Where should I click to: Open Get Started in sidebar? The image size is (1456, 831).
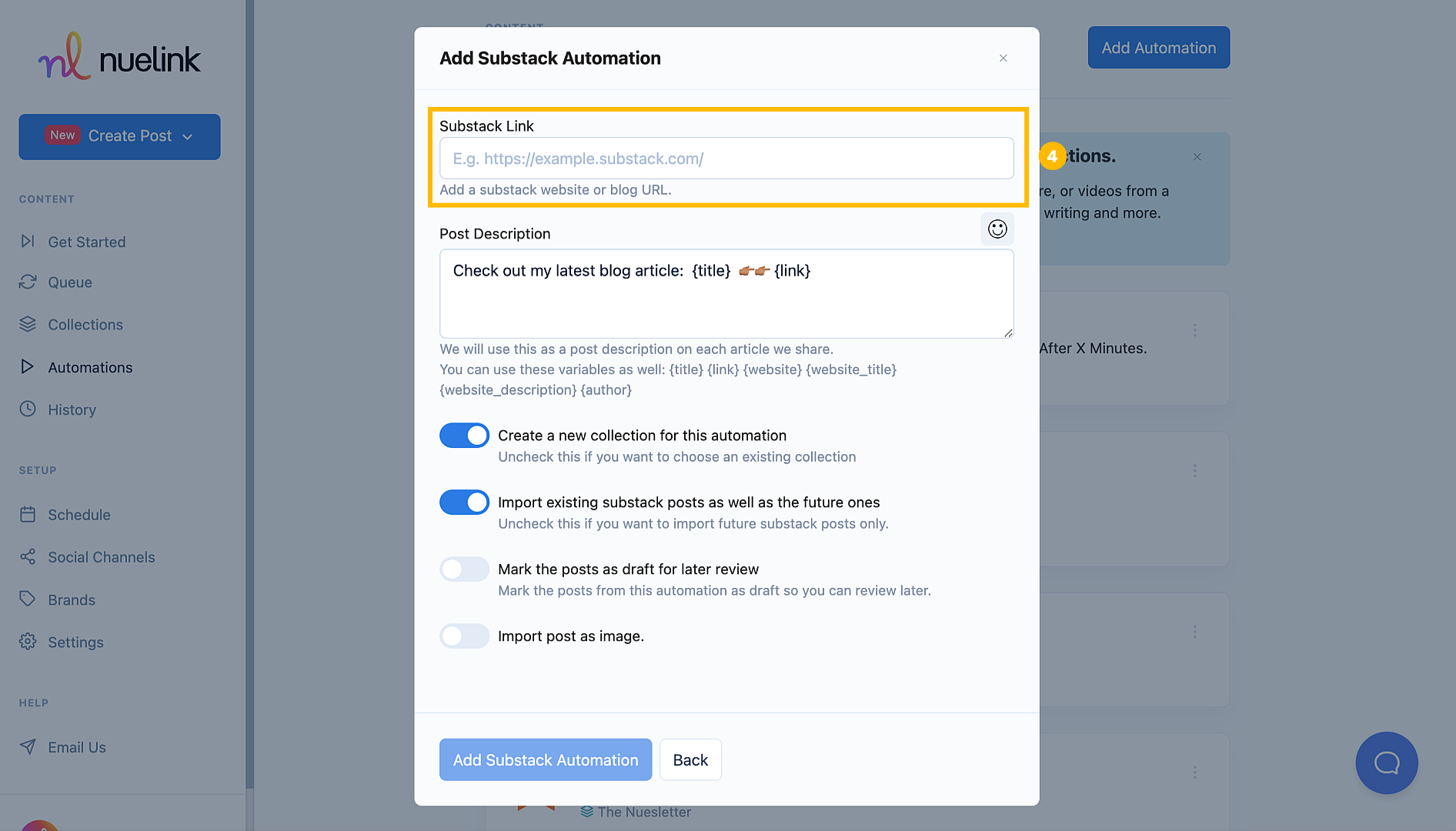87,242
